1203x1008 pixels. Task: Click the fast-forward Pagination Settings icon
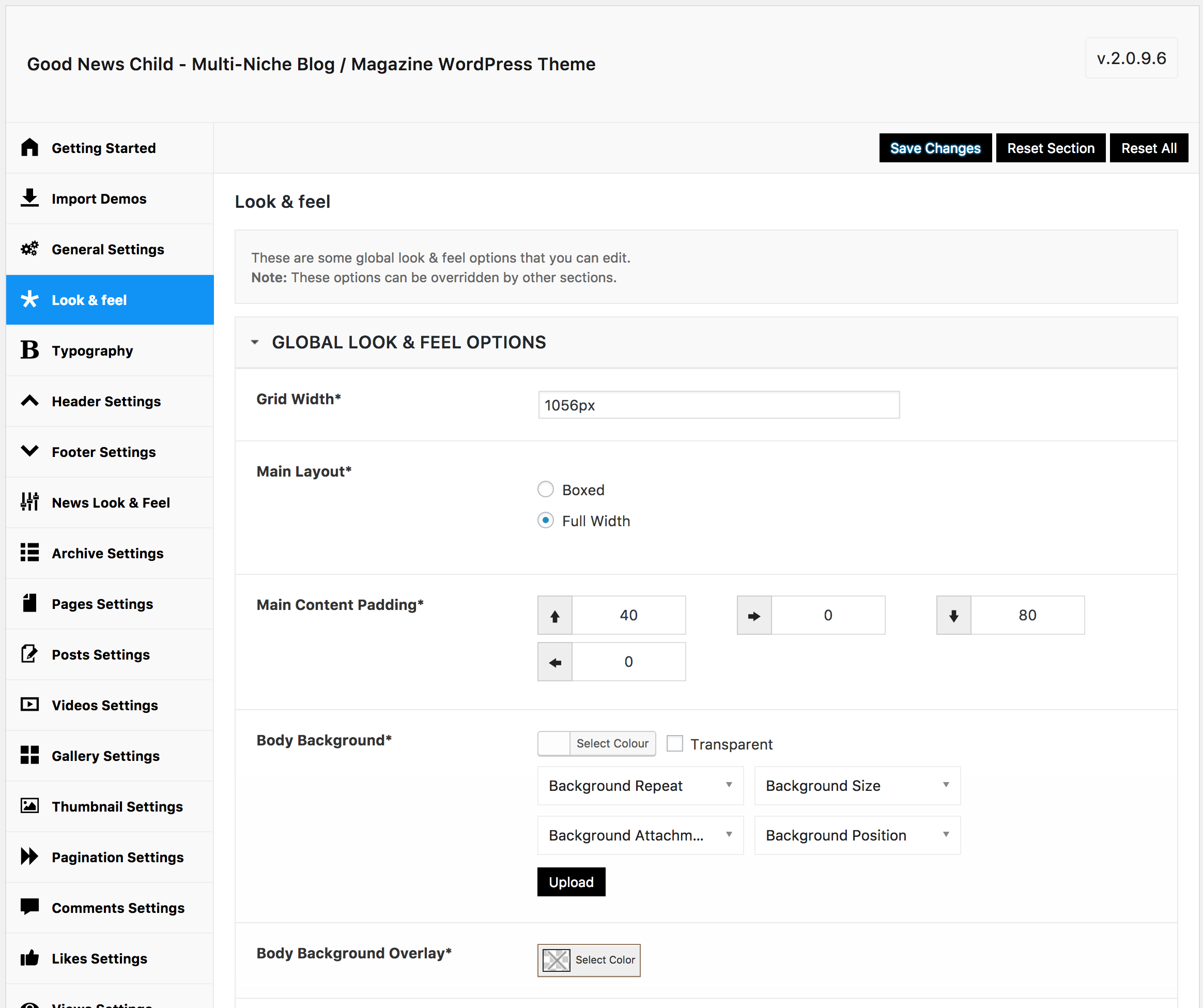[29, 857]
